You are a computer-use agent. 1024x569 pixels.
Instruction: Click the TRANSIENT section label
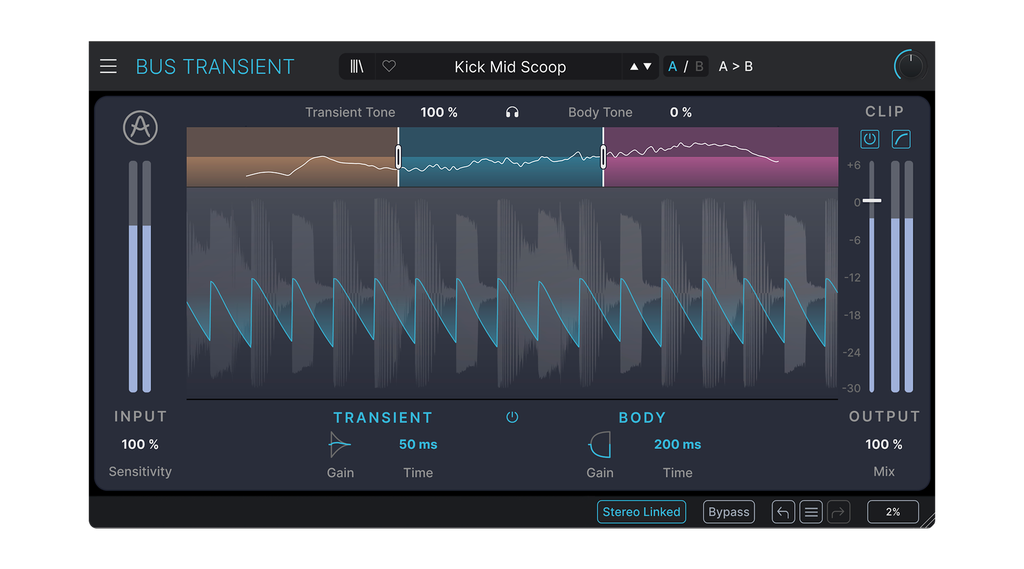click(x=383, y=417)
